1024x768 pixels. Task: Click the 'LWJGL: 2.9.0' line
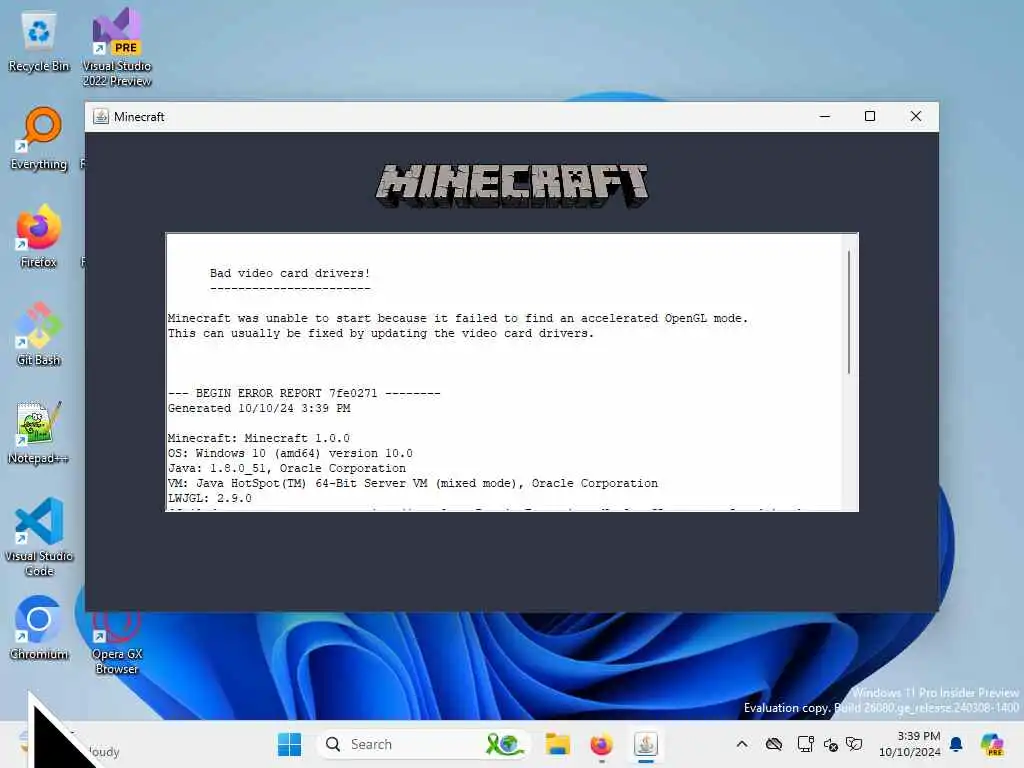[210, 498]
